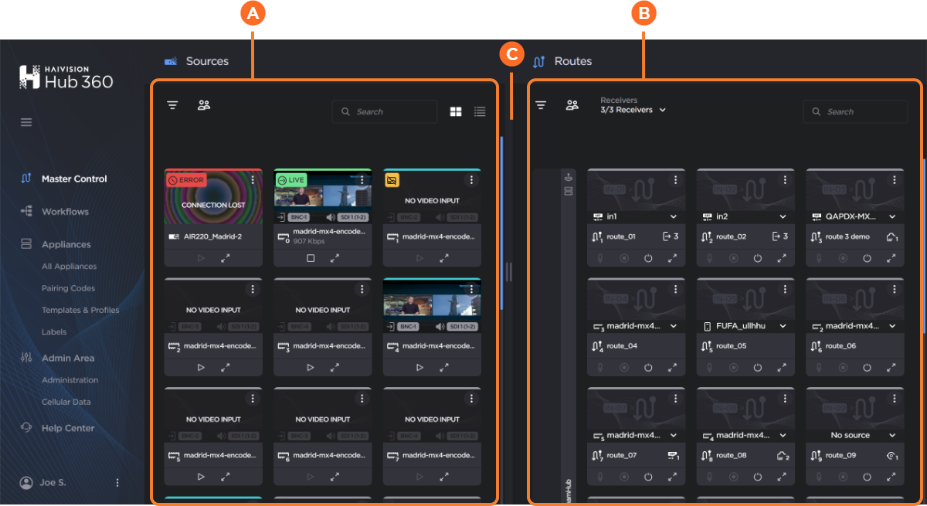Switch Sources to list view

coord(480,112)
